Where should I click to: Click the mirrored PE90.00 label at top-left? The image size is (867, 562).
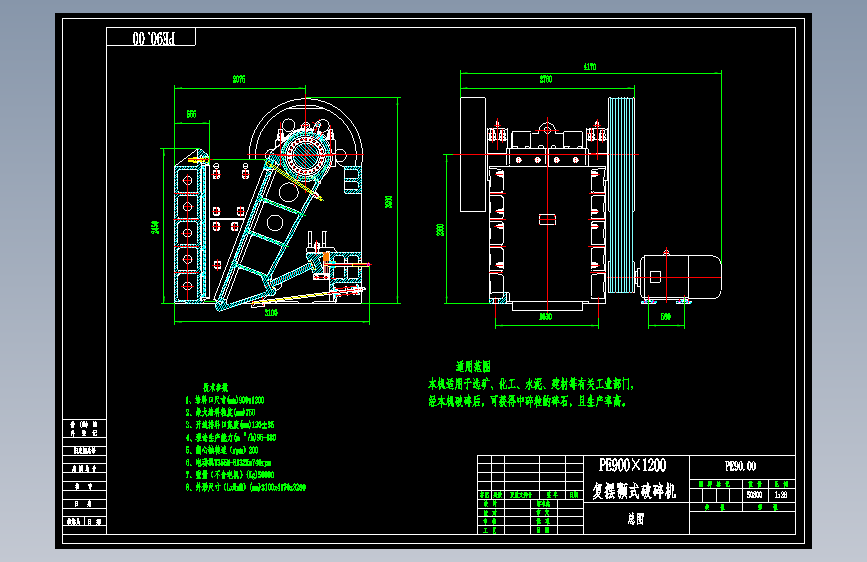[154, 38]
